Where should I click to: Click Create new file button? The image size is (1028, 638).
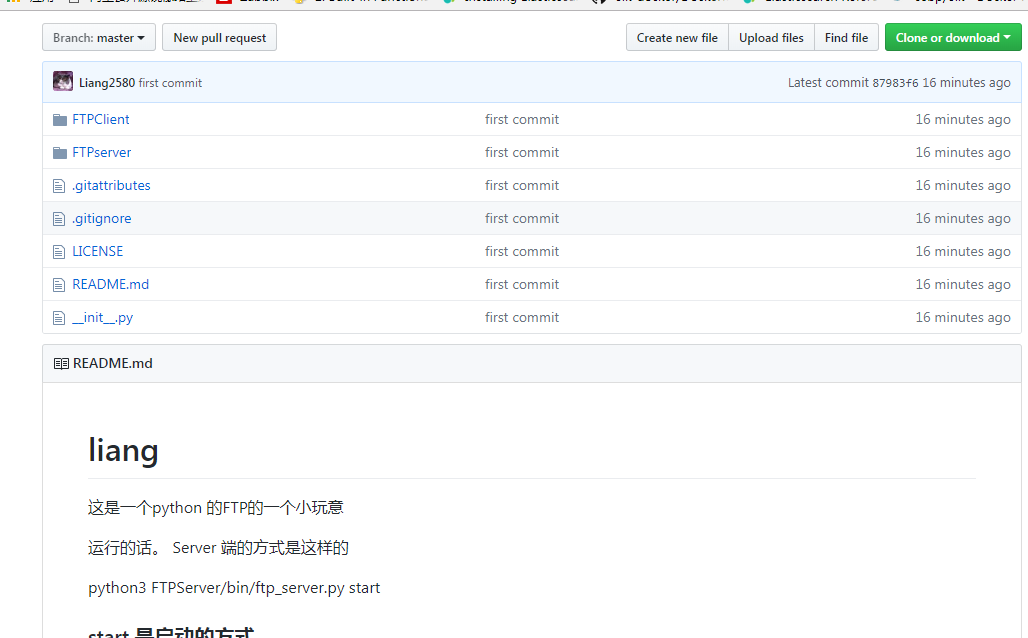tap(677, 37)
